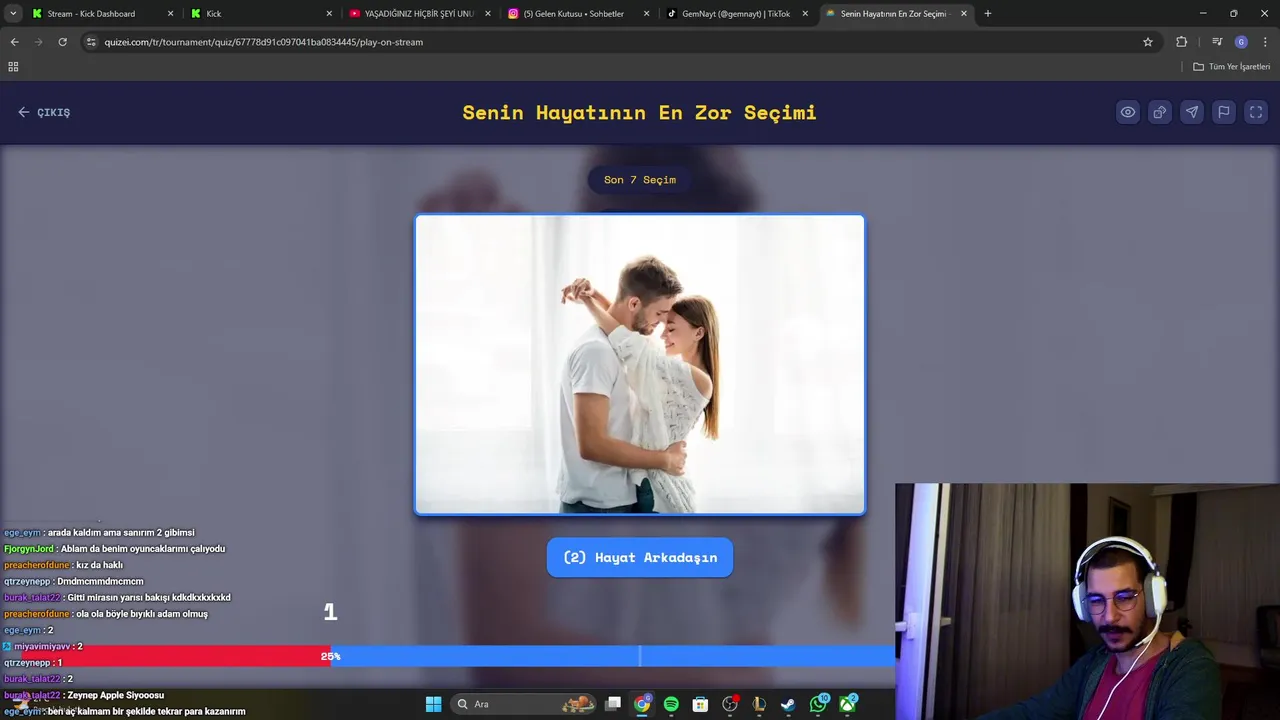1280x720 pixels.
Task: Switch to the GemNayt TikTok tab
Action: coord(736,14)
